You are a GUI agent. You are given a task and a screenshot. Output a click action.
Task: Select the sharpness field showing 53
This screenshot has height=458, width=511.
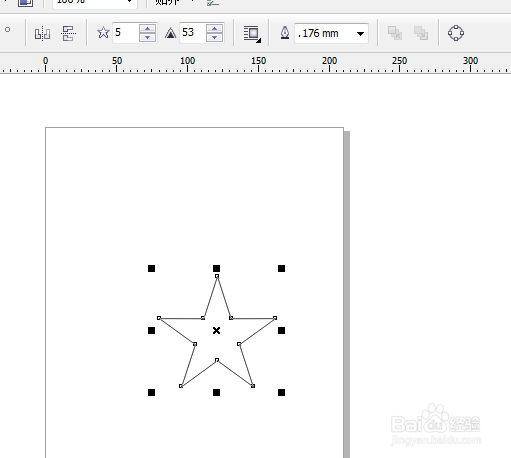click(192, 33)
